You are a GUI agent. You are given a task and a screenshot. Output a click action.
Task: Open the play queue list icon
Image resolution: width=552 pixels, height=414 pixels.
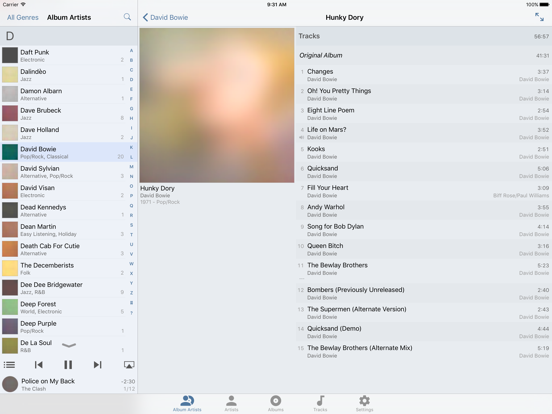9,365
